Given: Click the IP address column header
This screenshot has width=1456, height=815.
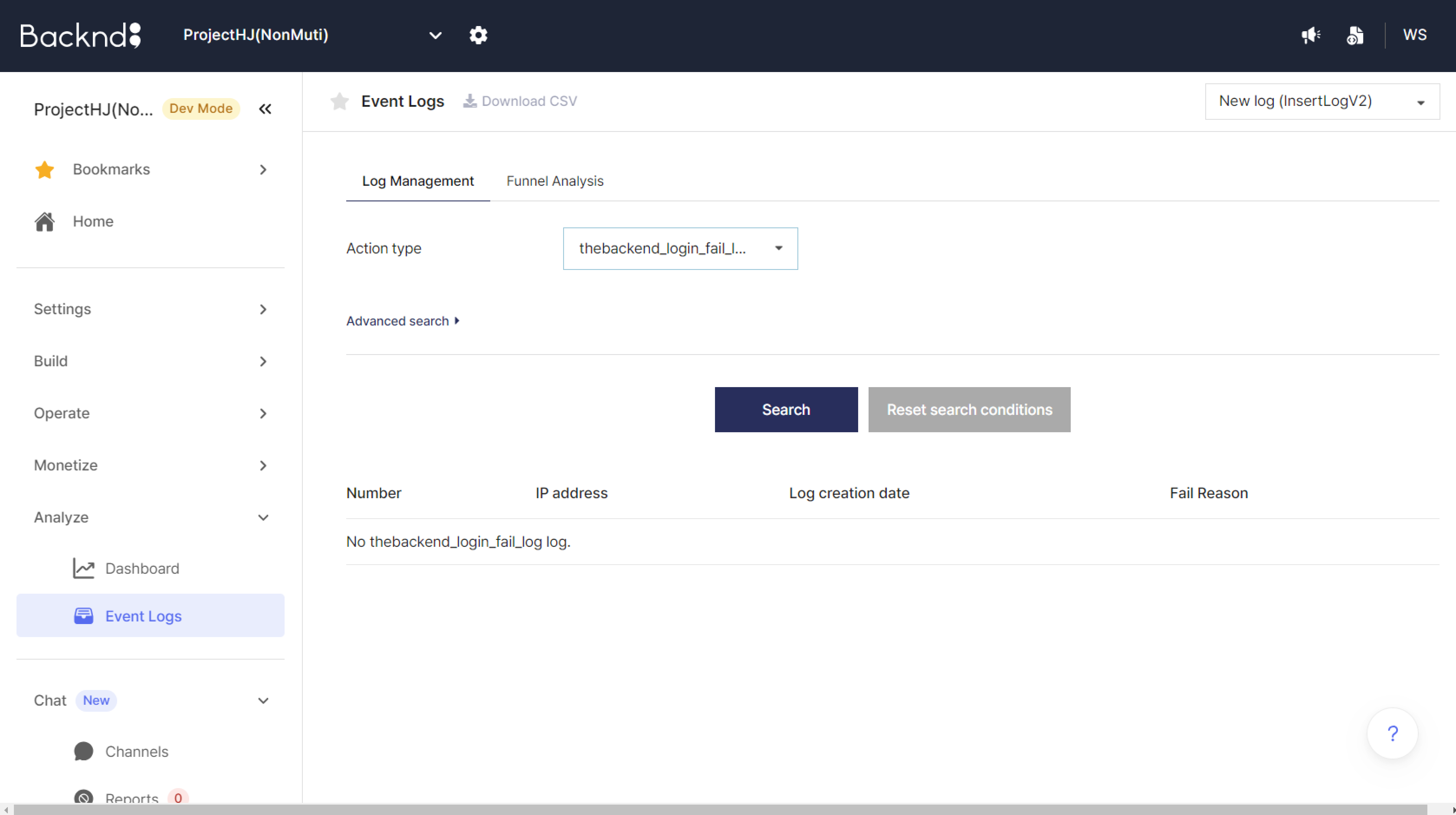Looking at the screenshot, I should 571,493.
